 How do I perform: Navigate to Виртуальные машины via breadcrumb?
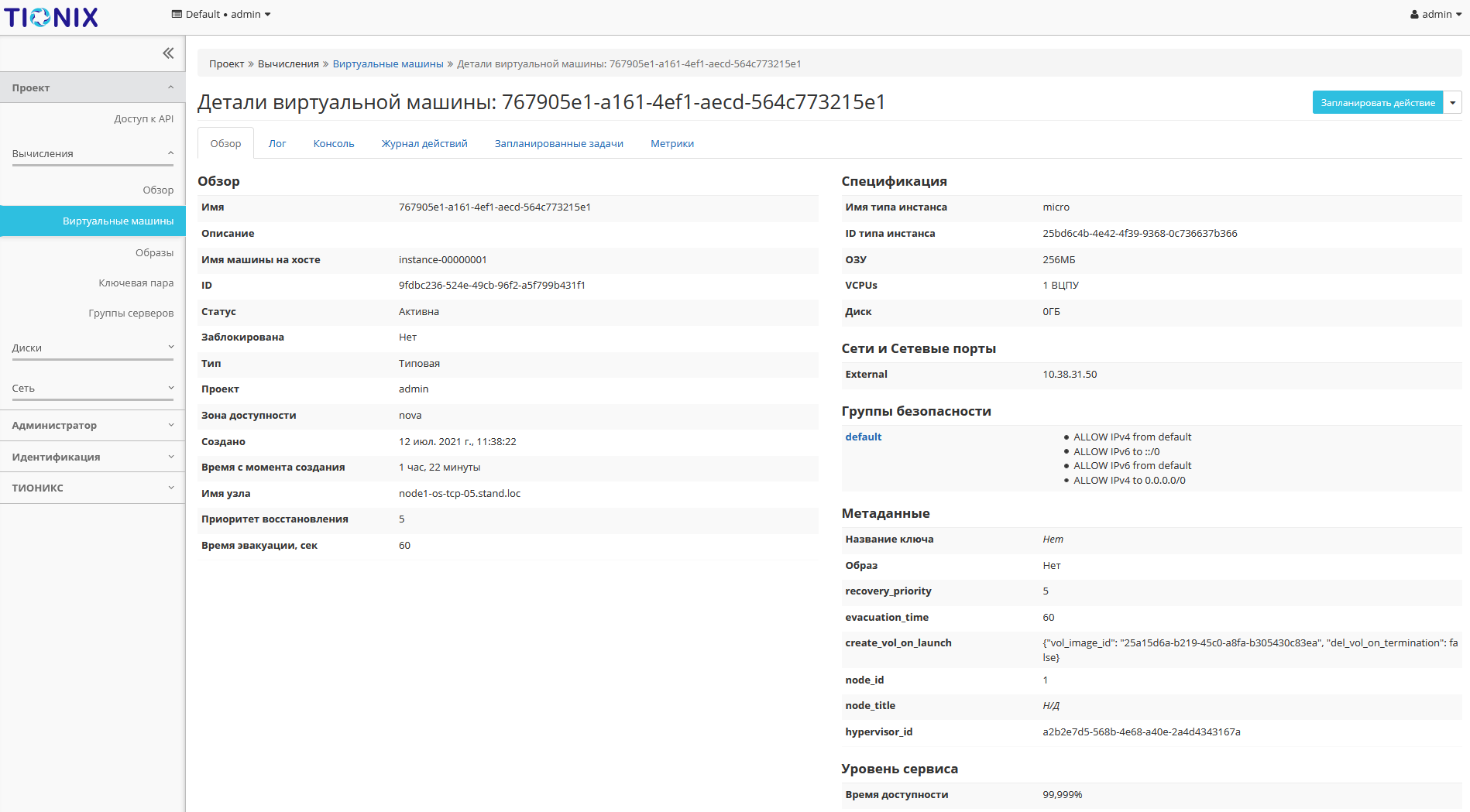[387, 63]
